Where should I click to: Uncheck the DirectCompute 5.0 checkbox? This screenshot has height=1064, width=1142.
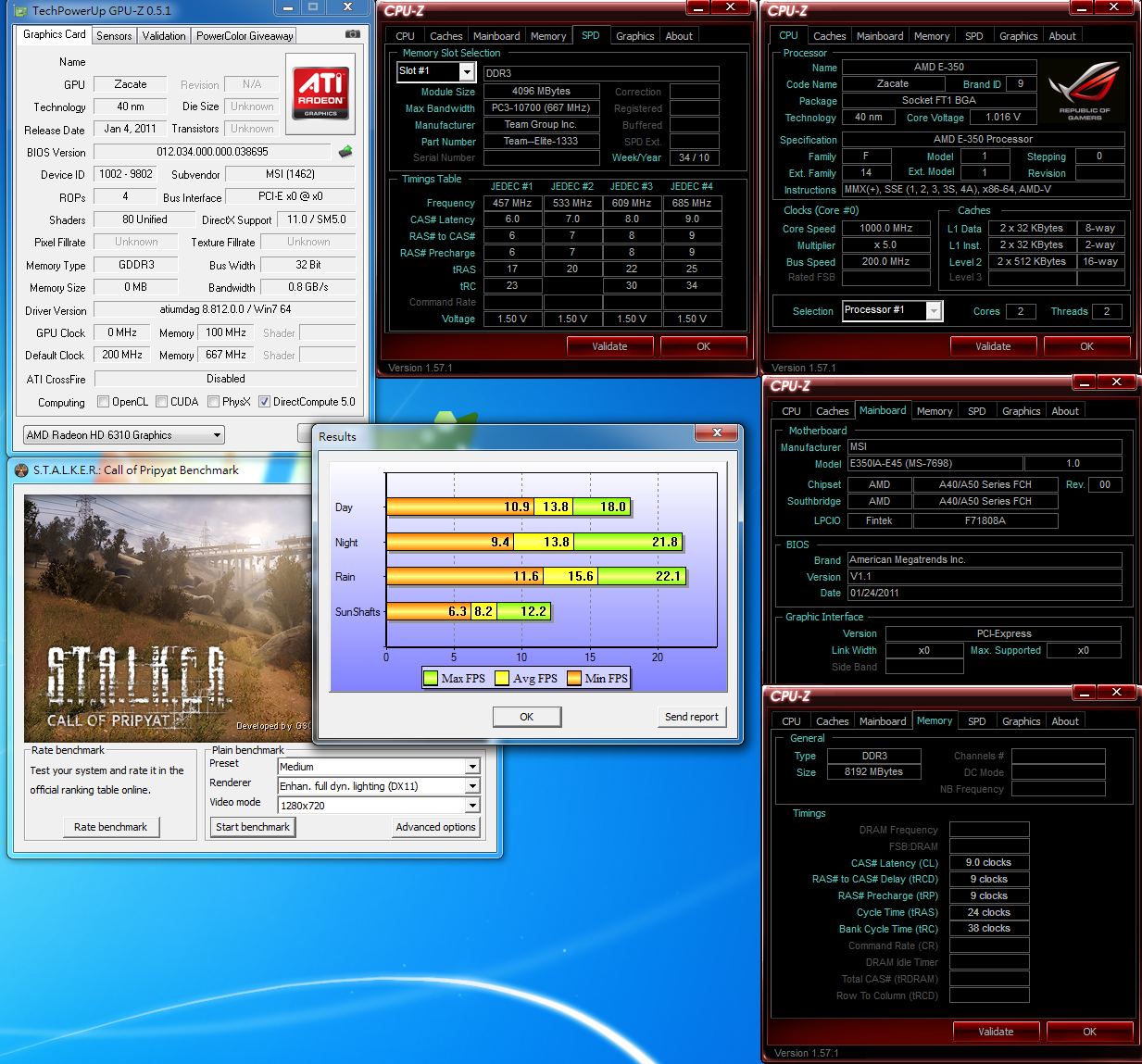click(265, 402)
